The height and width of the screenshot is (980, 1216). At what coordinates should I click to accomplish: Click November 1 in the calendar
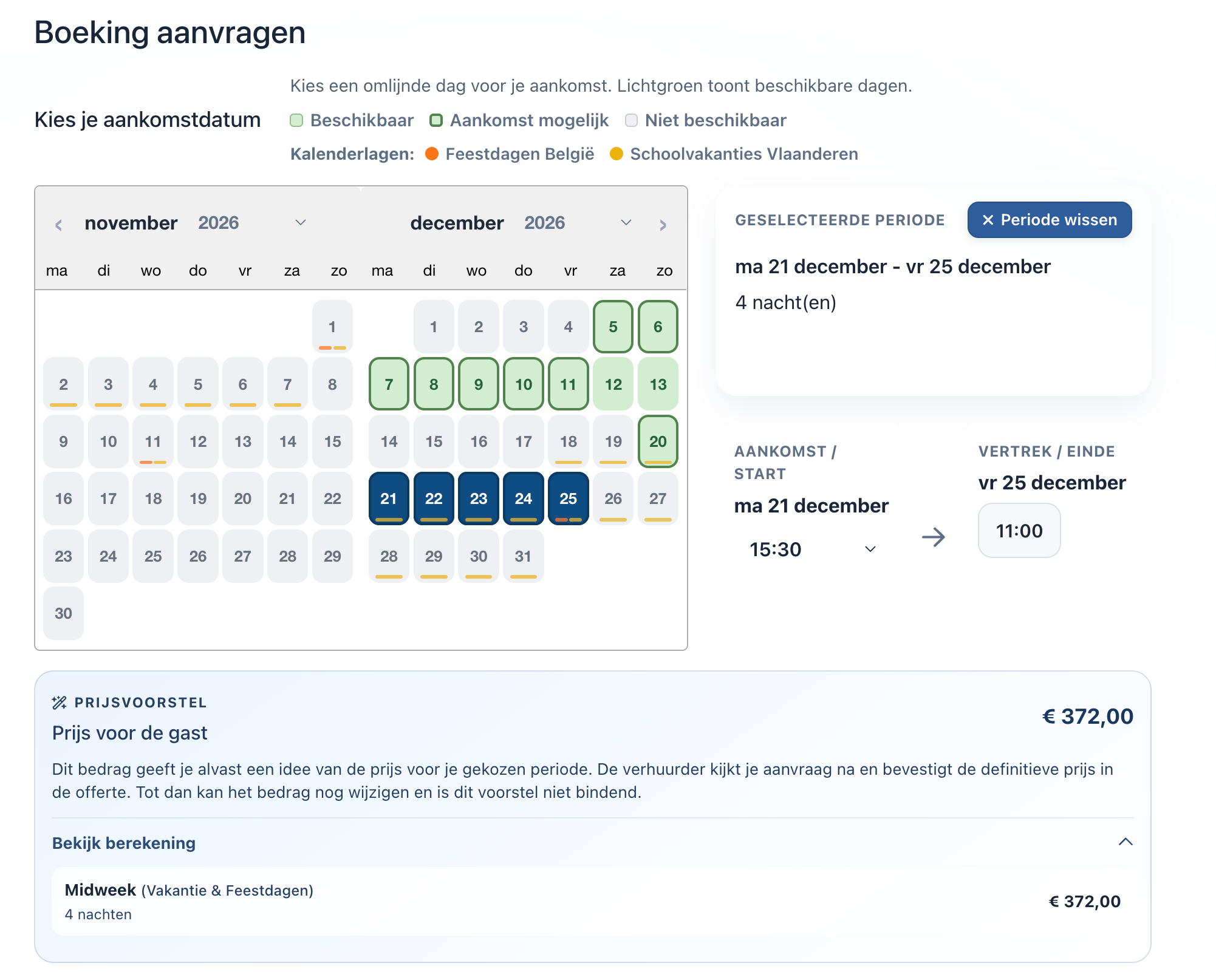(332, 327)
